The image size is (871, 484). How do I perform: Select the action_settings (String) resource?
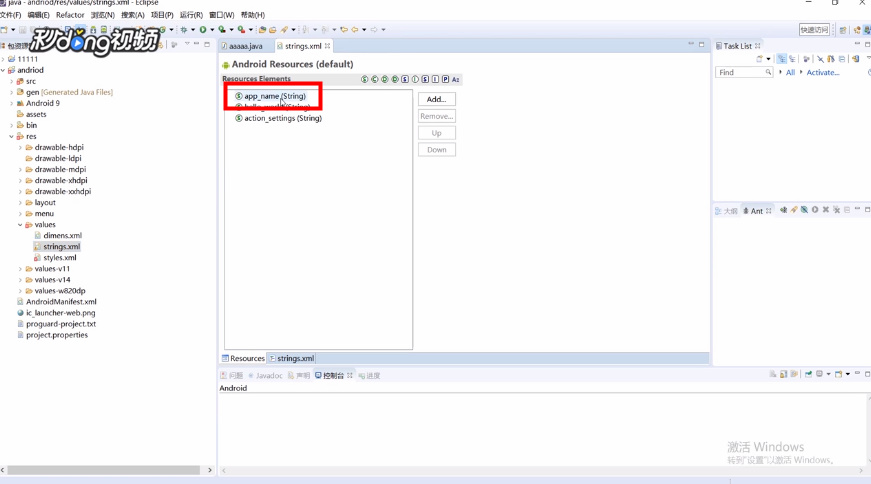278,118
